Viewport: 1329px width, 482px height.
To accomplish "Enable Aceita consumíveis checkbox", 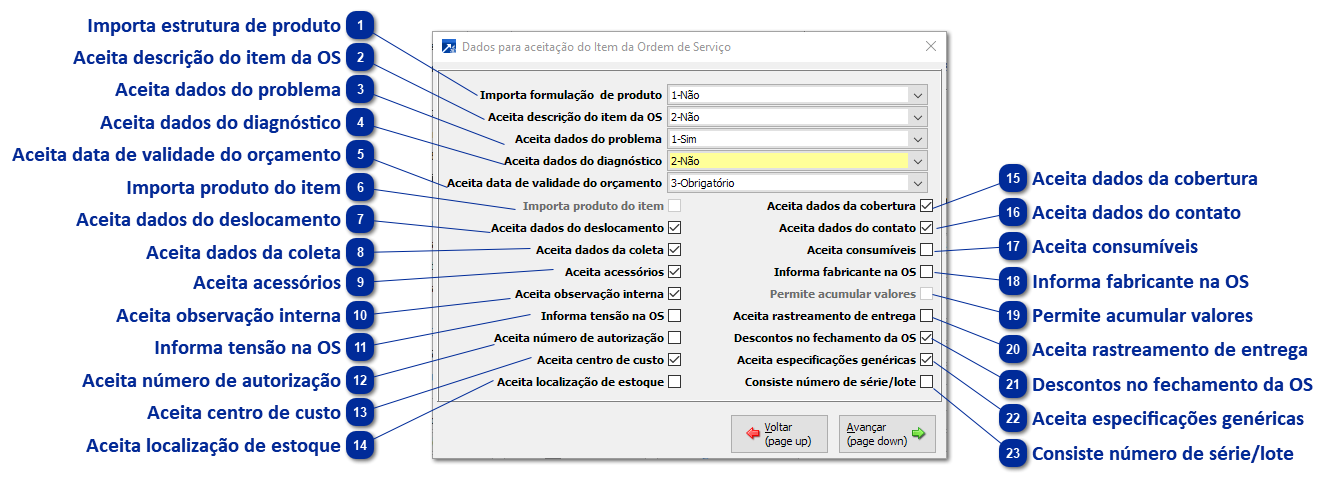I will pyautogui.click(x=927, y=250).
